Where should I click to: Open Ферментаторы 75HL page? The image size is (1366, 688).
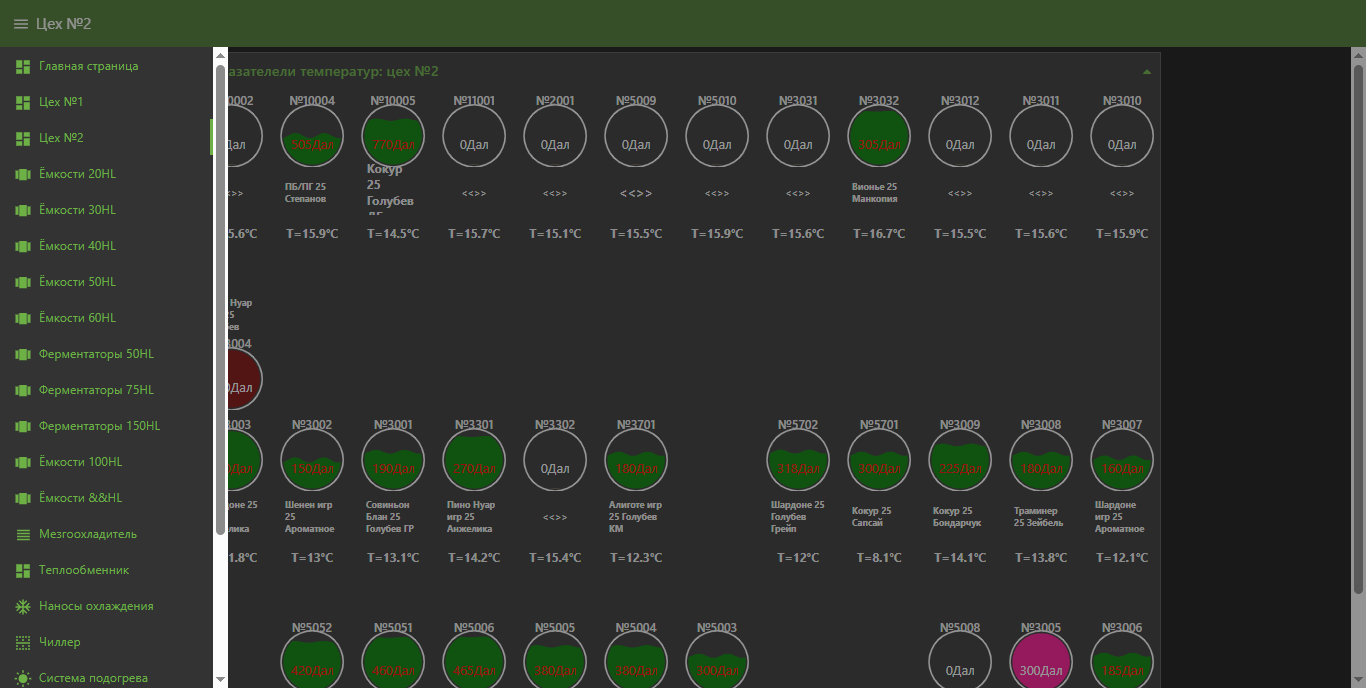[96, 390]
